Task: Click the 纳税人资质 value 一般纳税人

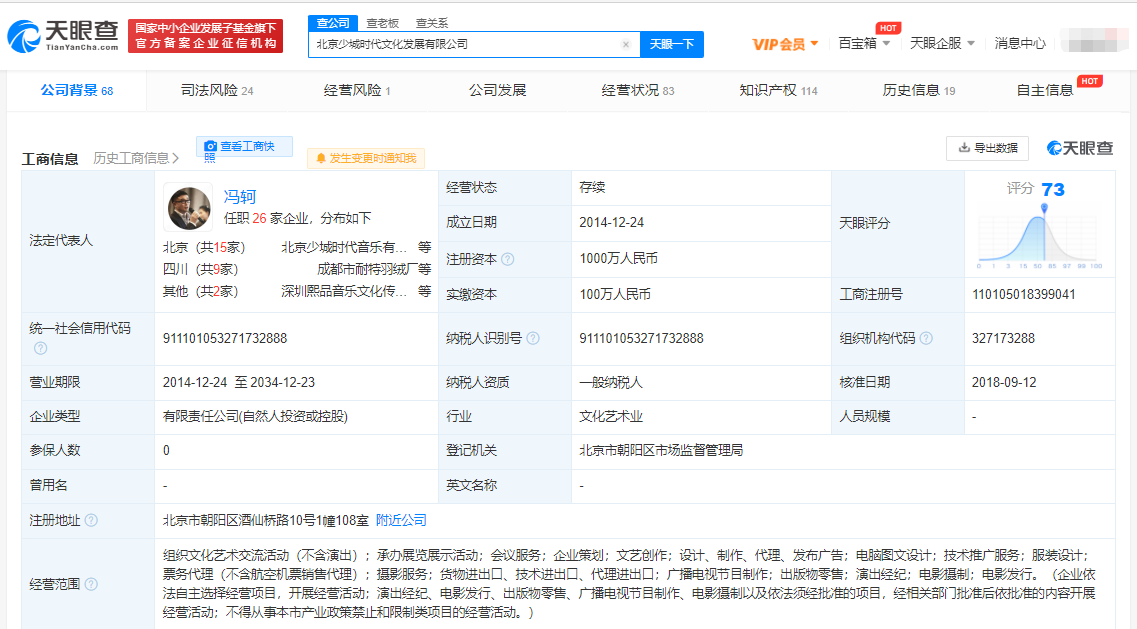Action: 611,382
